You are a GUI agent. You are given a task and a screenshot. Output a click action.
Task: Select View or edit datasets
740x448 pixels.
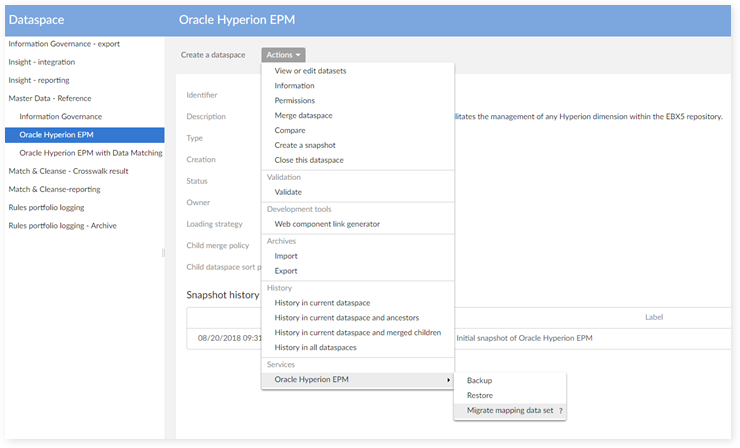[x=310, y=71]
